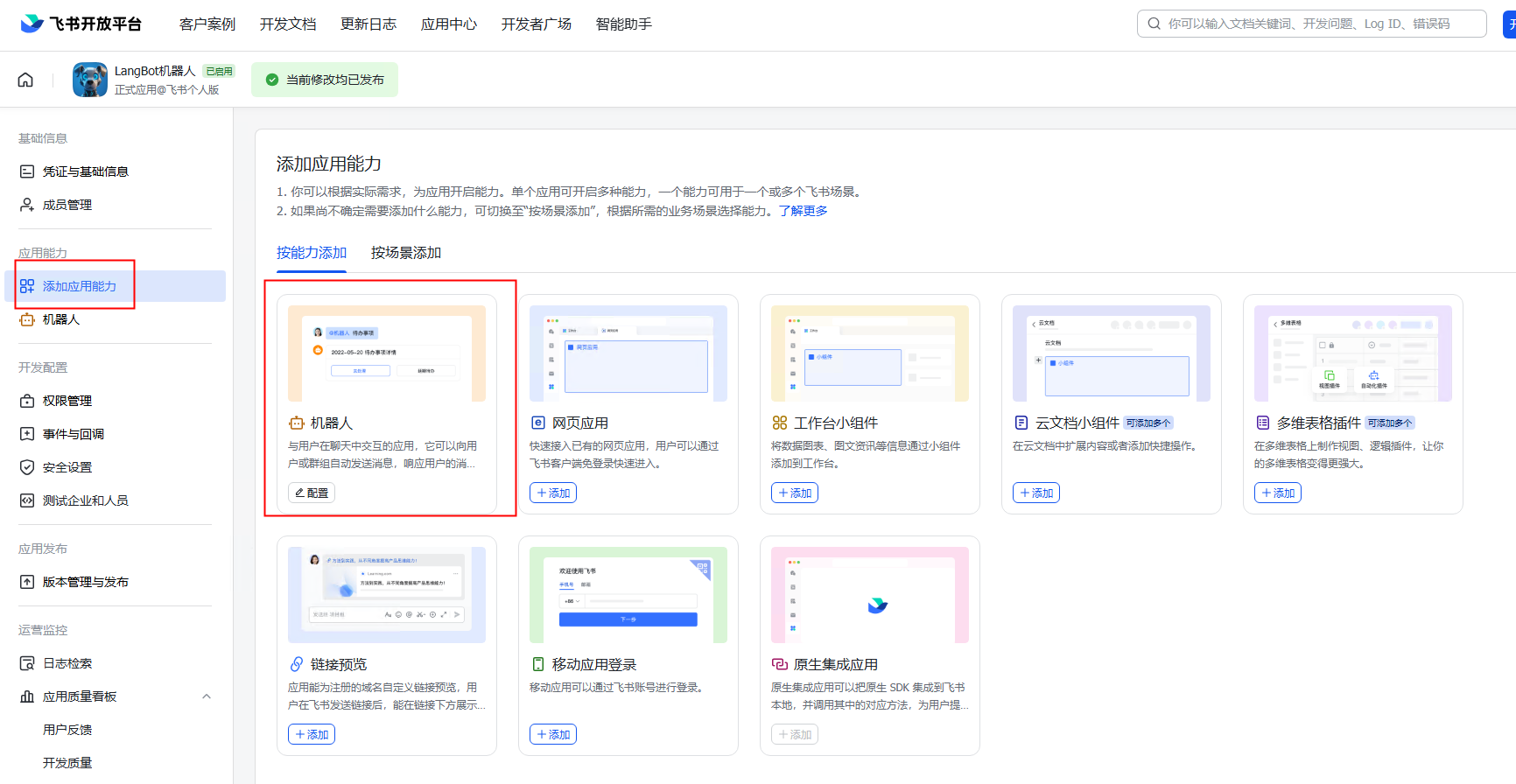Open the 网页应用 card preview image

point(628,353)
